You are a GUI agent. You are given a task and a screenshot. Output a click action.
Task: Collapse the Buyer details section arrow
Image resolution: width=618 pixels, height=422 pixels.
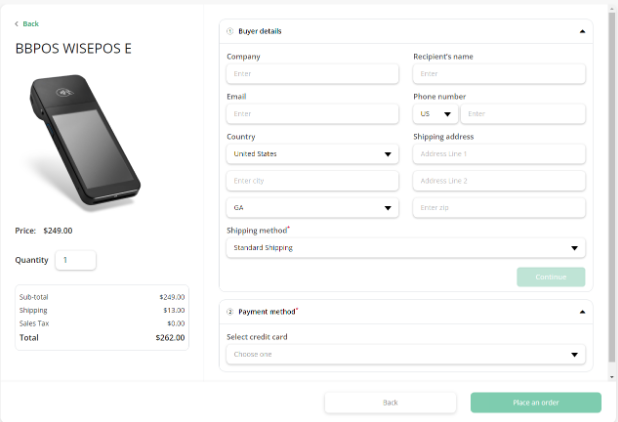pos(582,32)
